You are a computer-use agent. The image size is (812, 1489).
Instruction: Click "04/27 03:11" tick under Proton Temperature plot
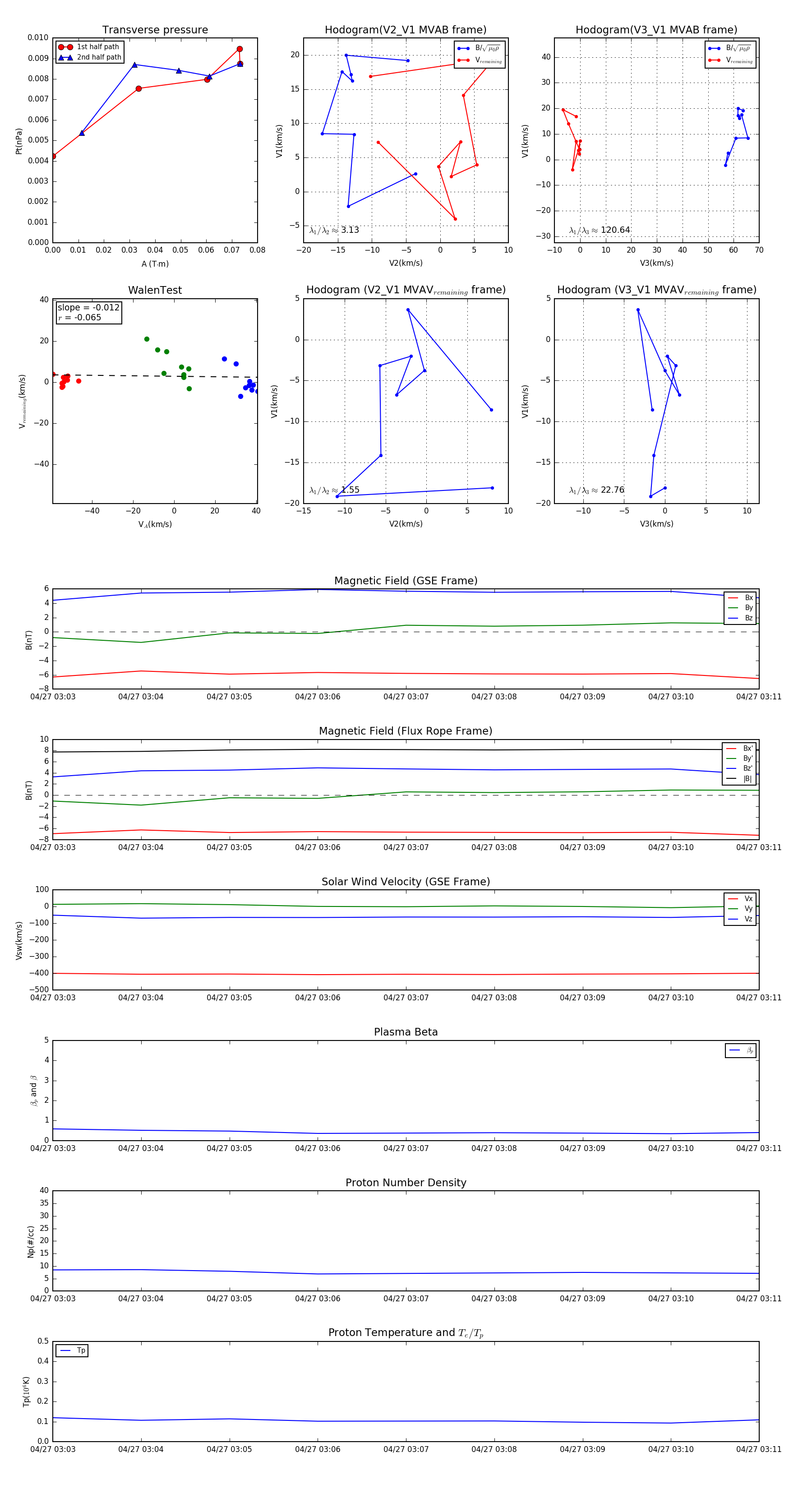coord(759,1449)
